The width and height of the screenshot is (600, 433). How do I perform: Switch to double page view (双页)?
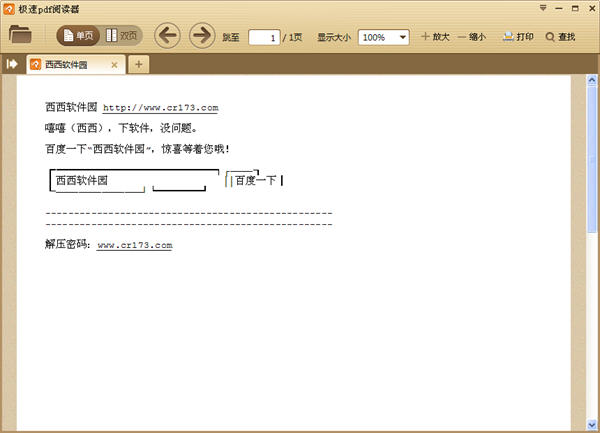pos(121,36)
